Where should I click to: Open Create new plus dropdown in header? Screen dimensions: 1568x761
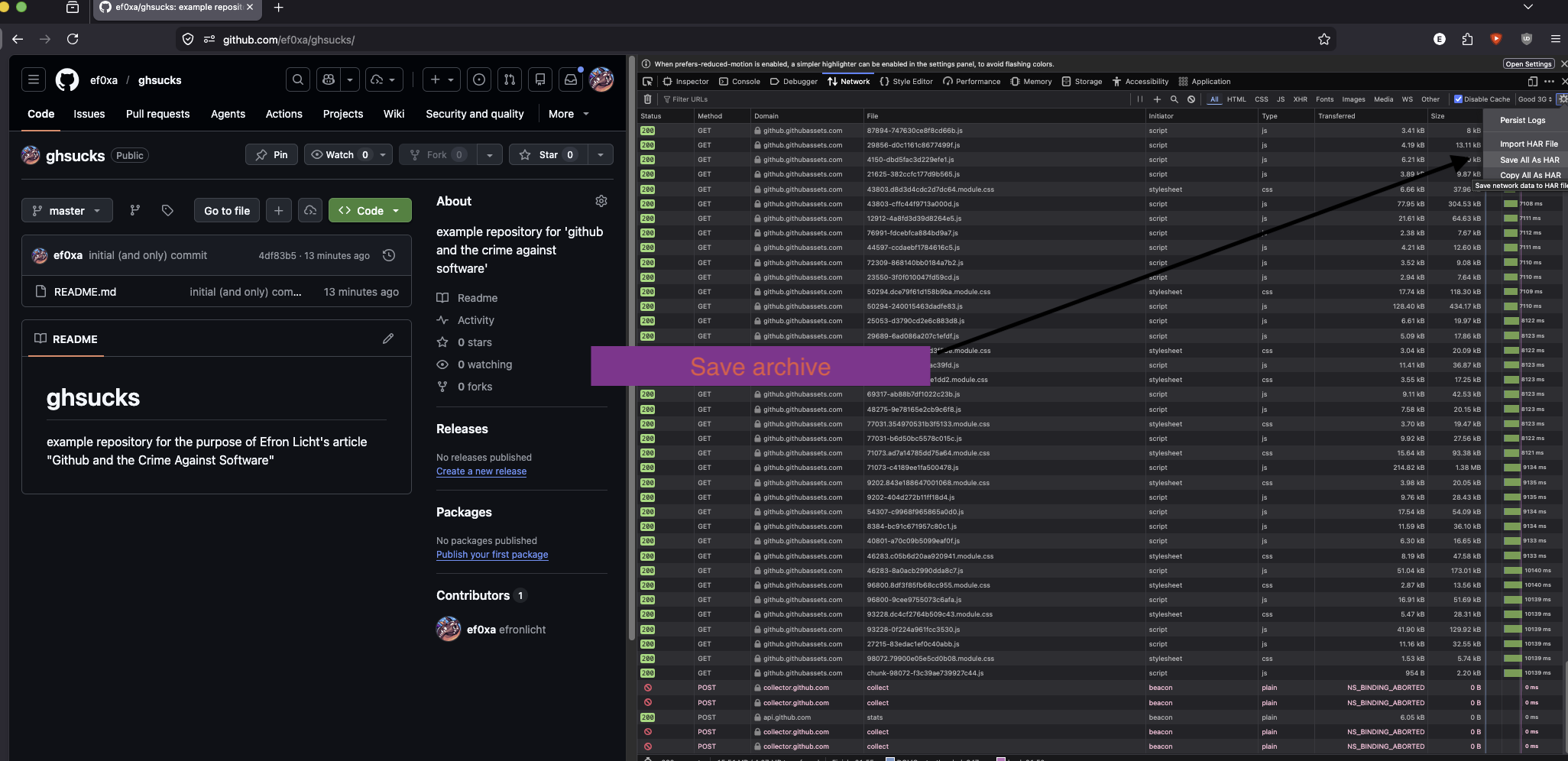coord(442,79)
